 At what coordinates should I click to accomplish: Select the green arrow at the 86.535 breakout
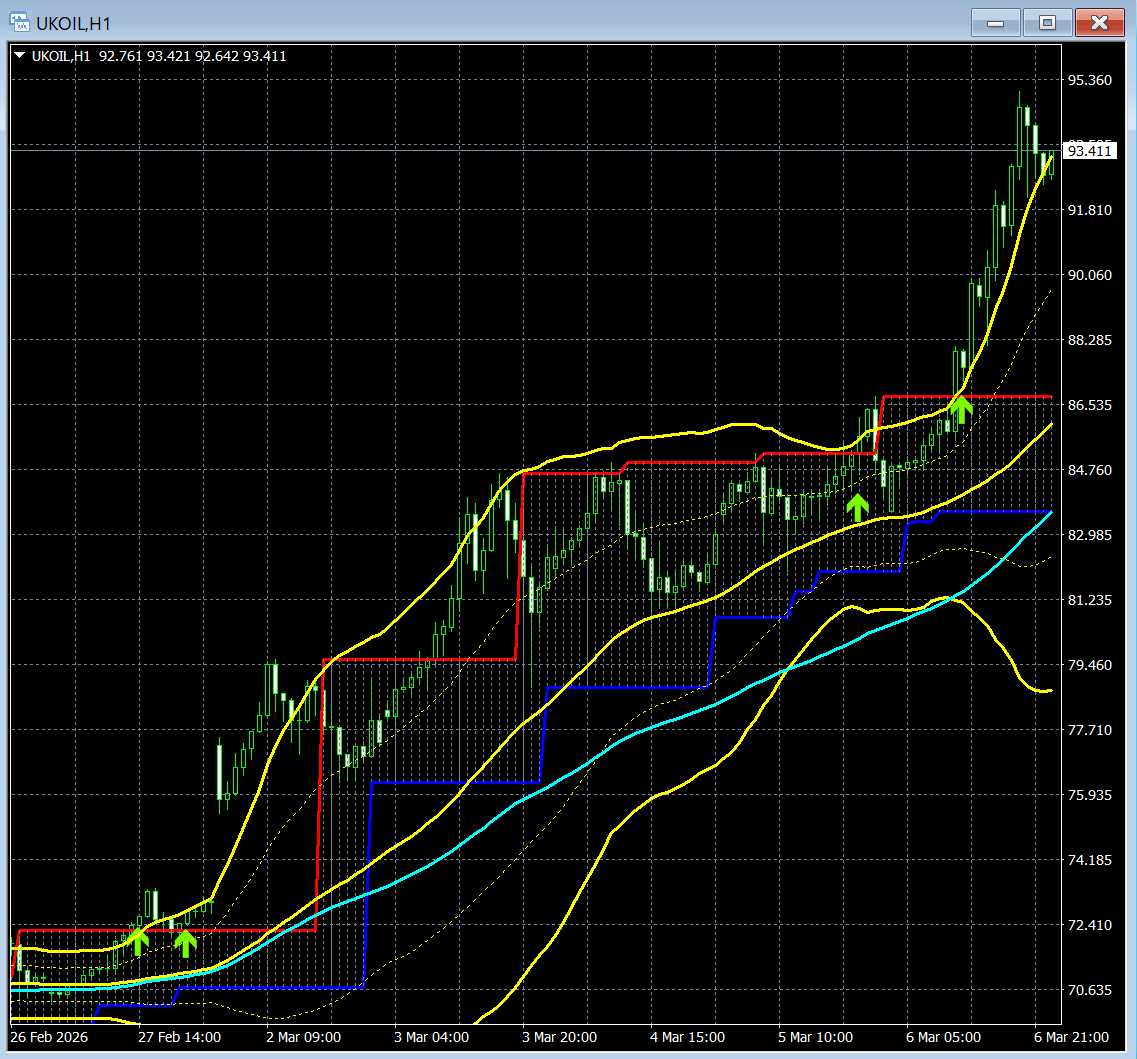[x=961, y=410]
